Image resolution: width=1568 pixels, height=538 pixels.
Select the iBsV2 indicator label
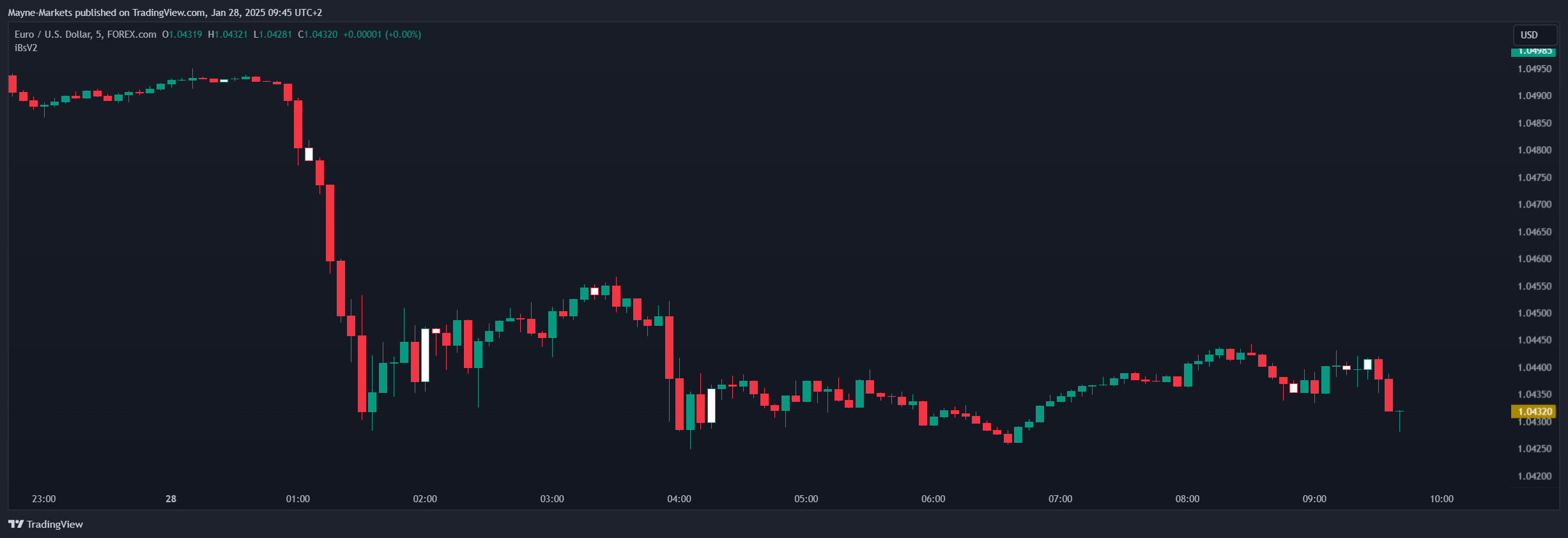point(26,48)
